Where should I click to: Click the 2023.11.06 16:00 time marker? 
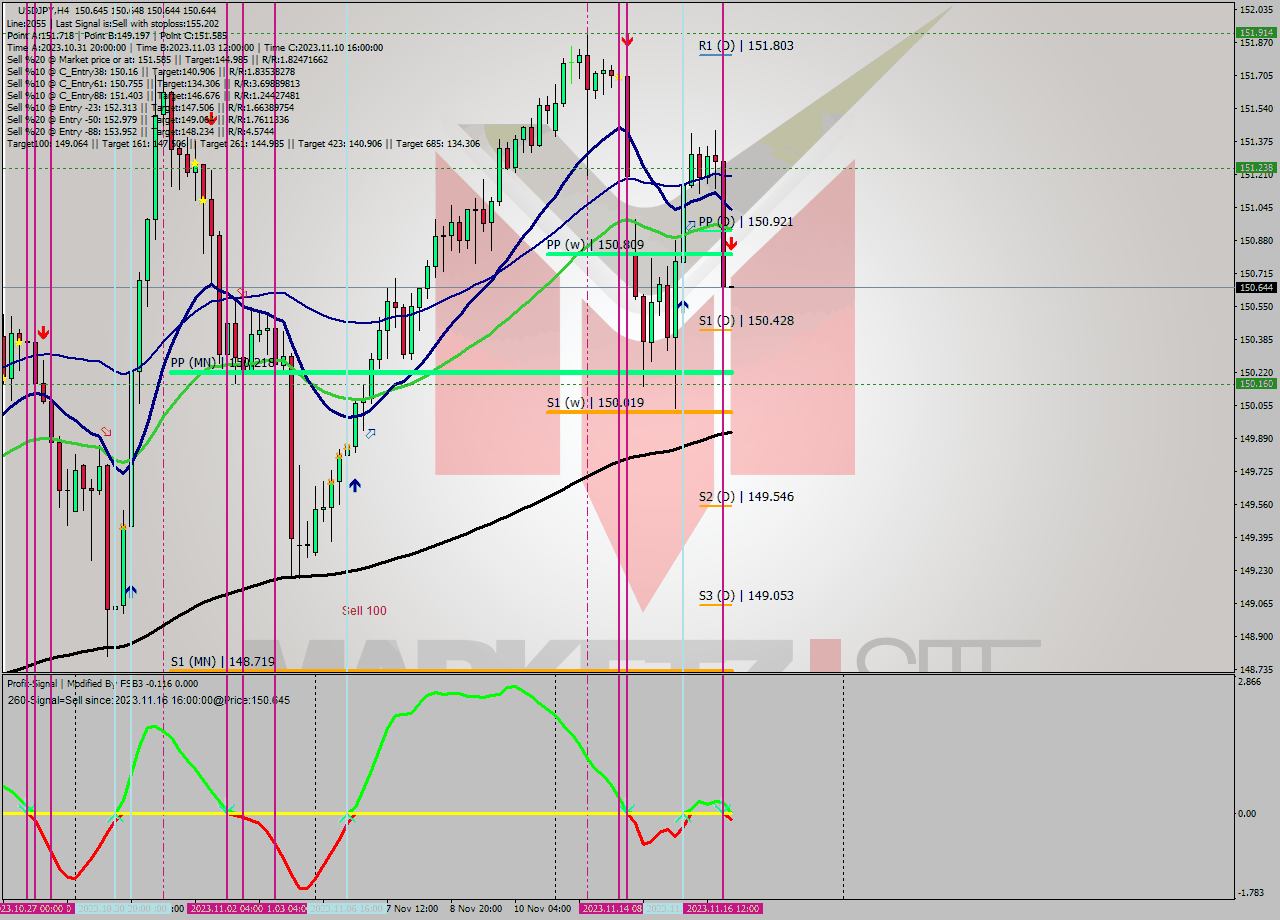coord(346,909)
